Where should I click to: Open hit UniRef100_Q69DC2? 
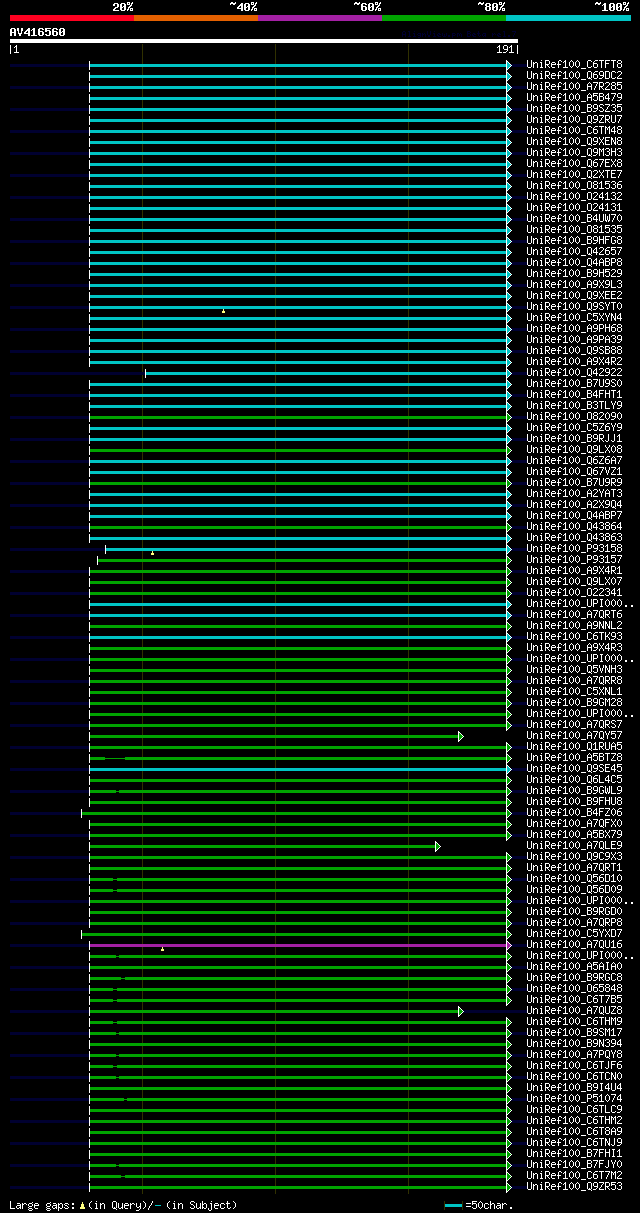[574, 75]
